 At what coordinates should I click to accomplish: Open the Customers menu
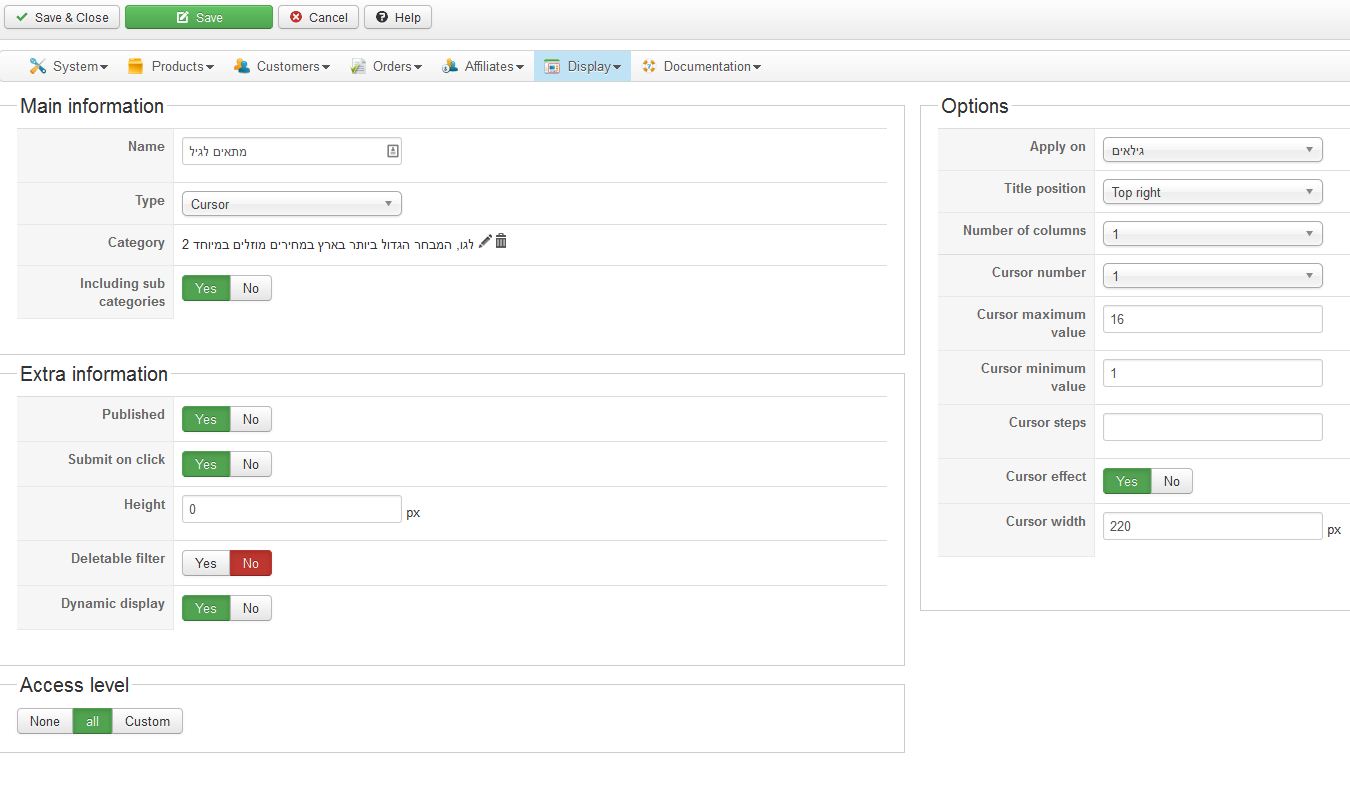281,66
